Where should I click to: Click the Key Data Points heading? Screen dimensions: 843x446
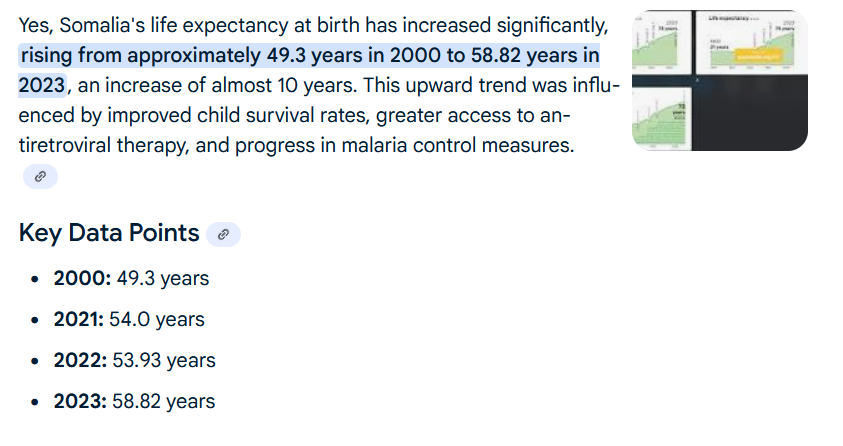(109, 233)
